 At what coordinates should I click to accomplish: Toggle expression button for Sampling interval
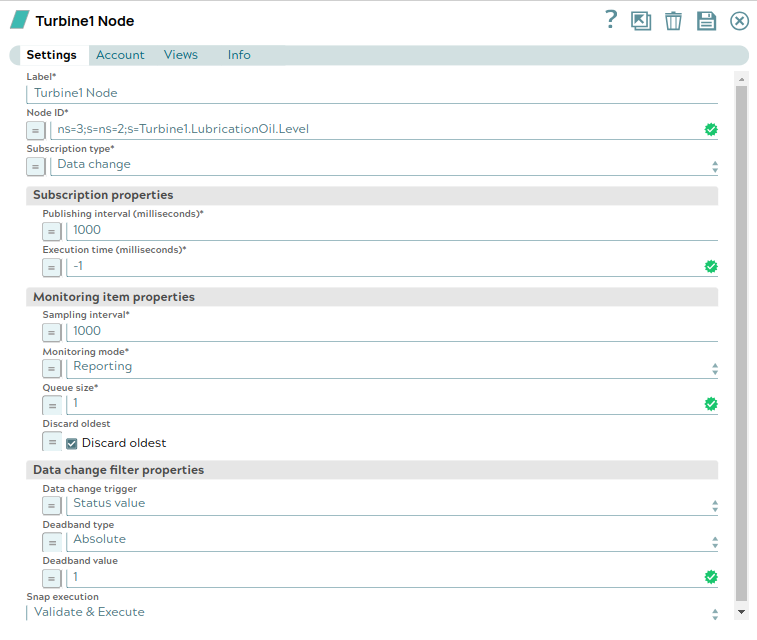coord(51,333)
